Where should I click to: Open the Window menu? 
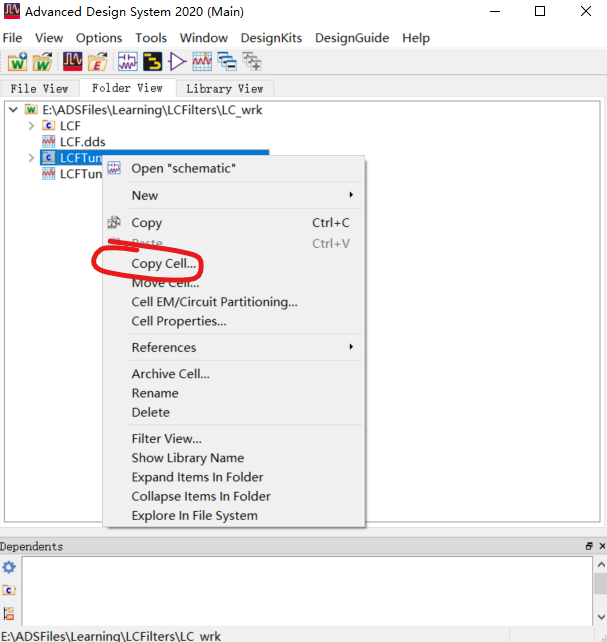204,38
